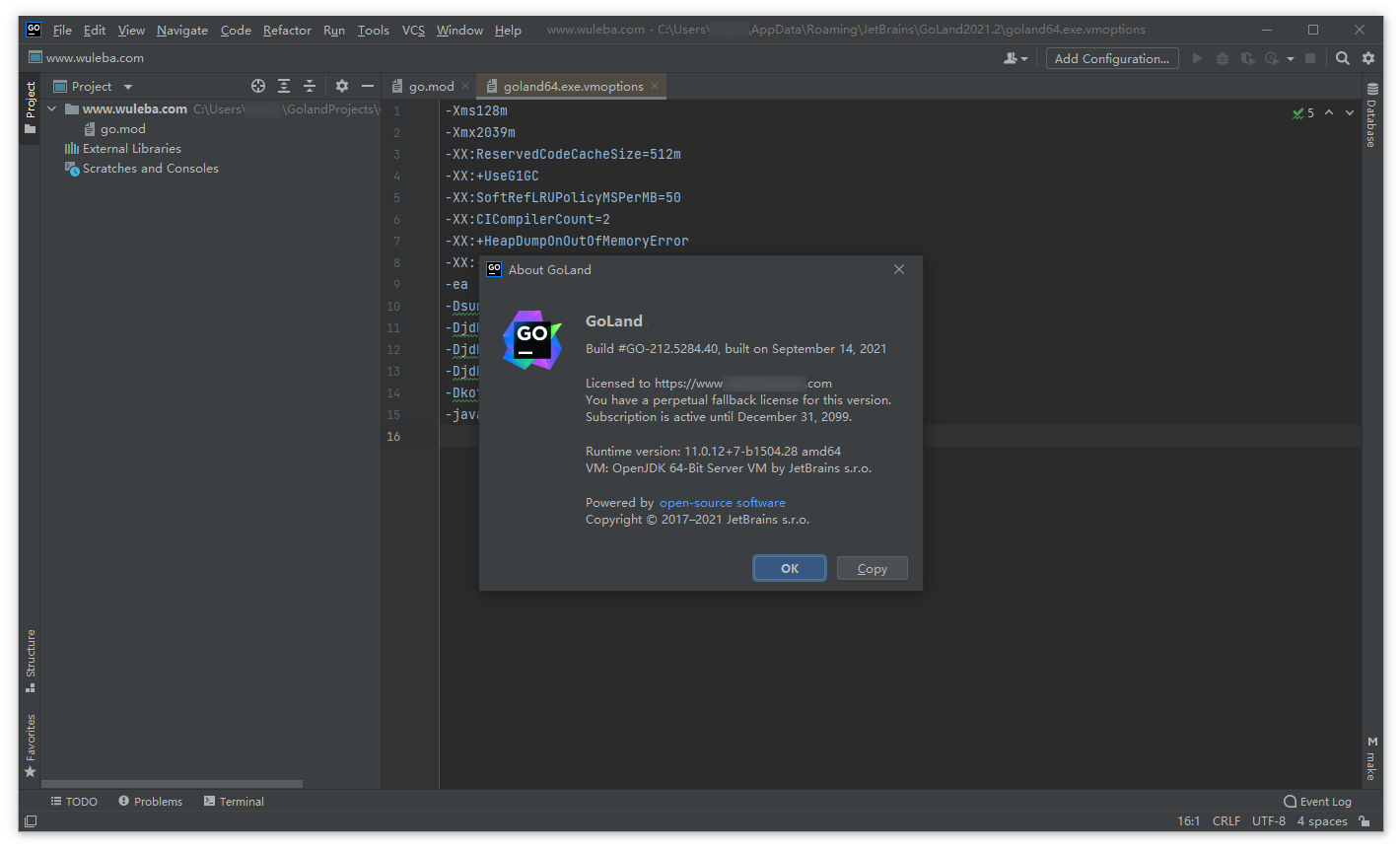Open the Help menu
The width and height of the screenshot is (1400, 851).
pos(508,31)
